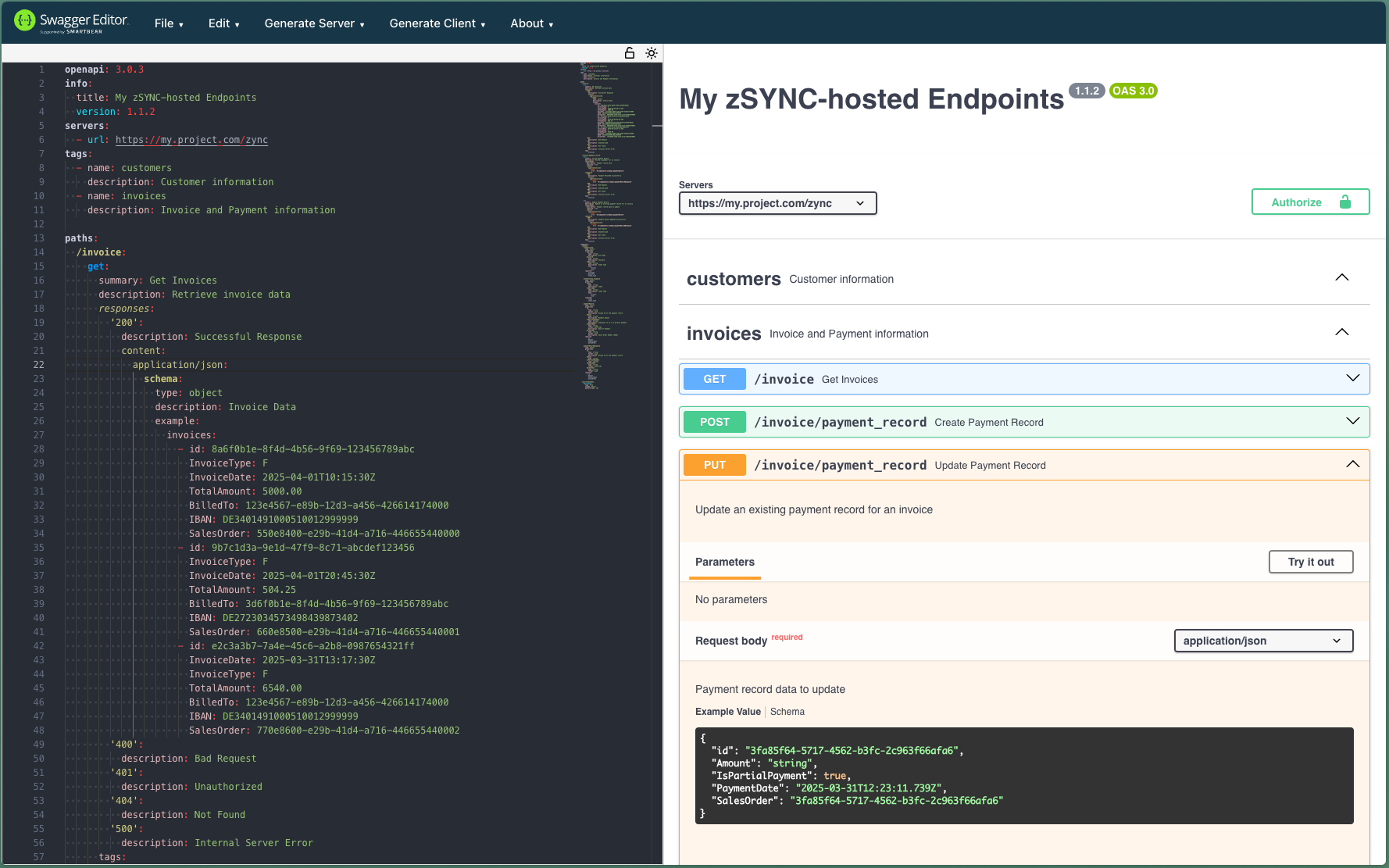The width and height of the screenshot is (1389, 868).
Task: Click the 'TotalAmount: 5000.00' editor line
Action: point(245,491)
